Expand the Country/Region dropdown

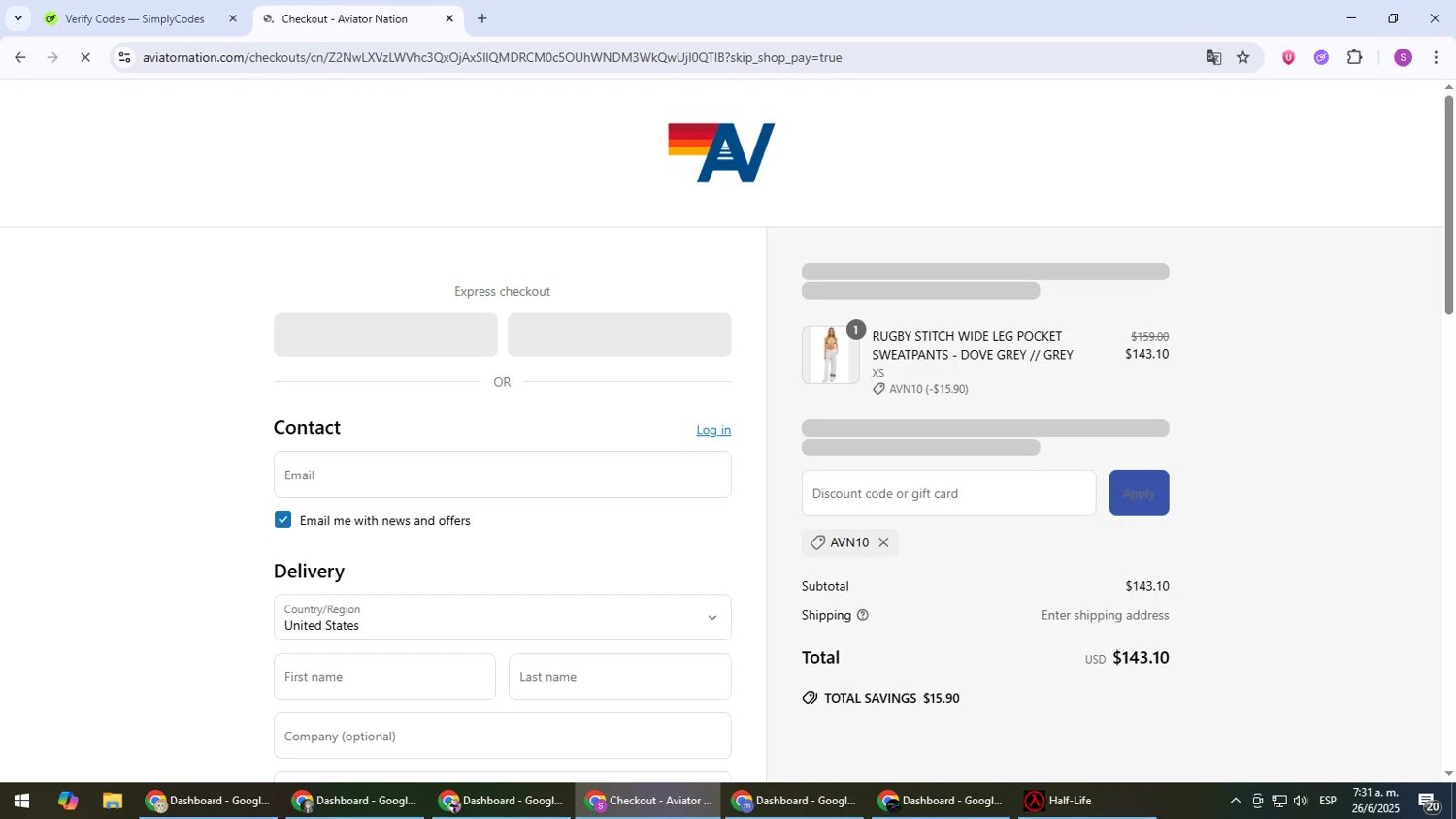coord(502,617)
